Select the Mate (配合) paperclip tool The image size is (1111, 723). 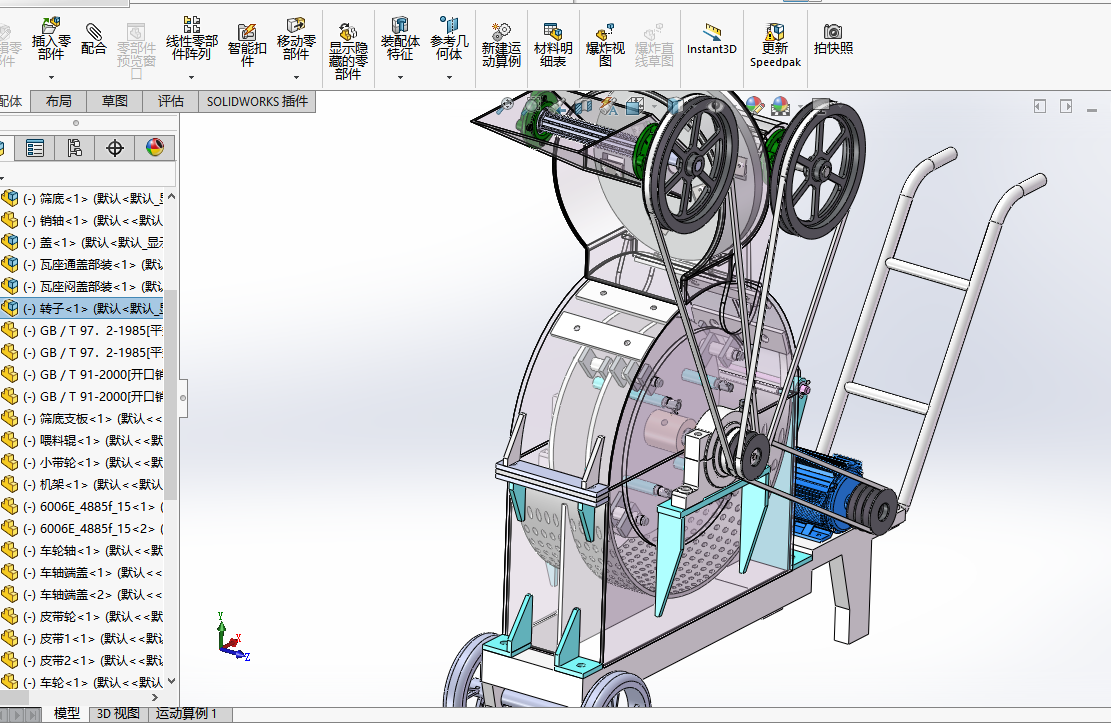93,40
